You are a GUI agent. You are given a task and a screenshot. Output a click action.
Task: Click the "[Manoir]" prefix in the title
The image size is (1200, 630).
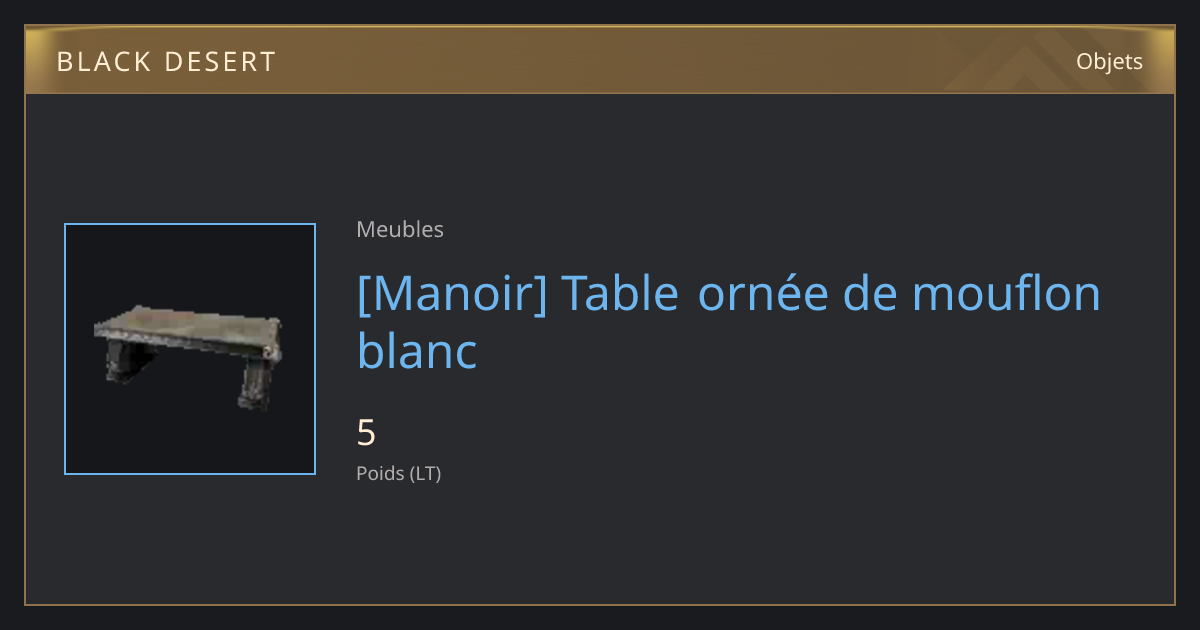(x=452, y=293)
